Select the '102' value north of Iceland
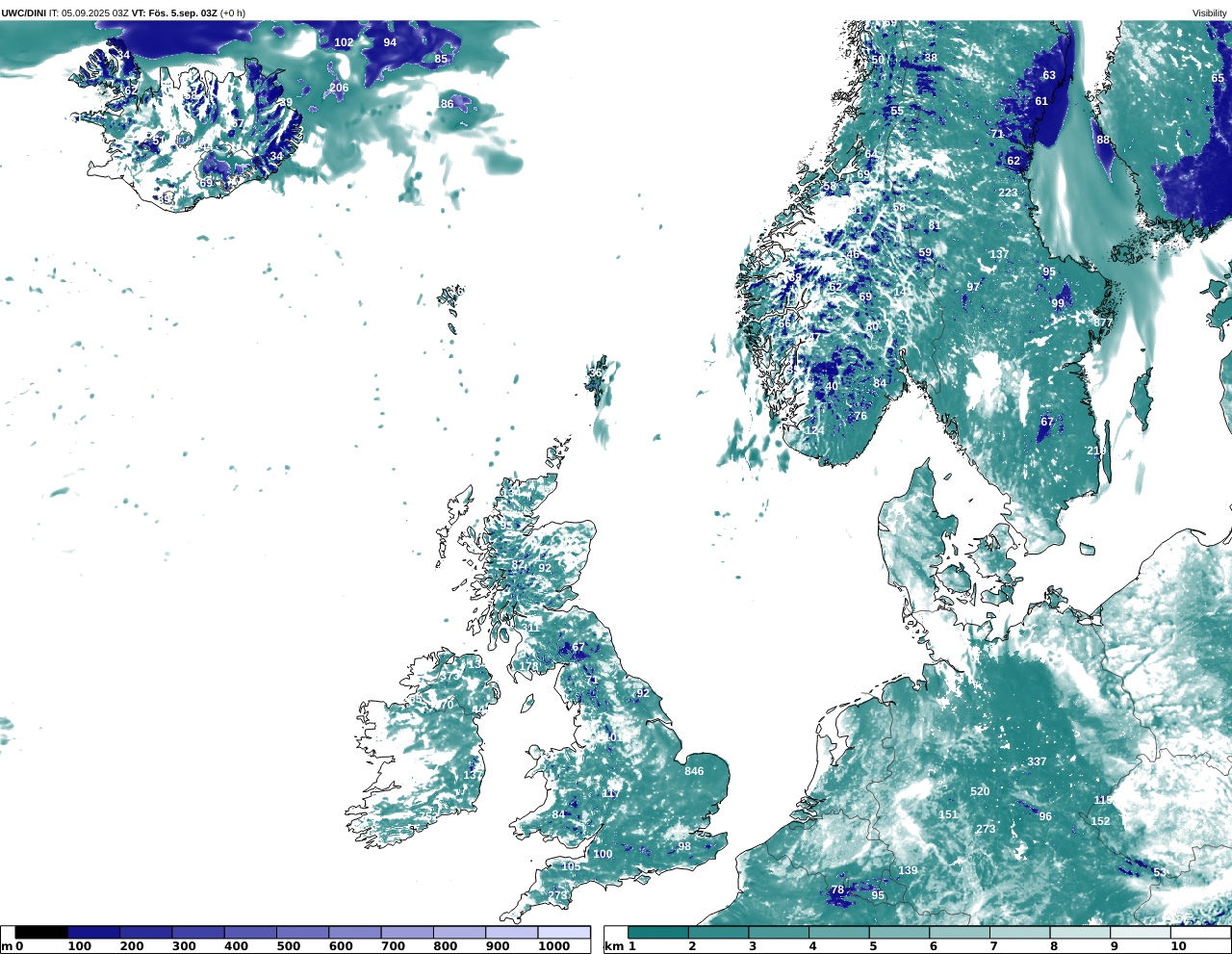The width and height of the screenshot is (1232, 954). point(344,42)
